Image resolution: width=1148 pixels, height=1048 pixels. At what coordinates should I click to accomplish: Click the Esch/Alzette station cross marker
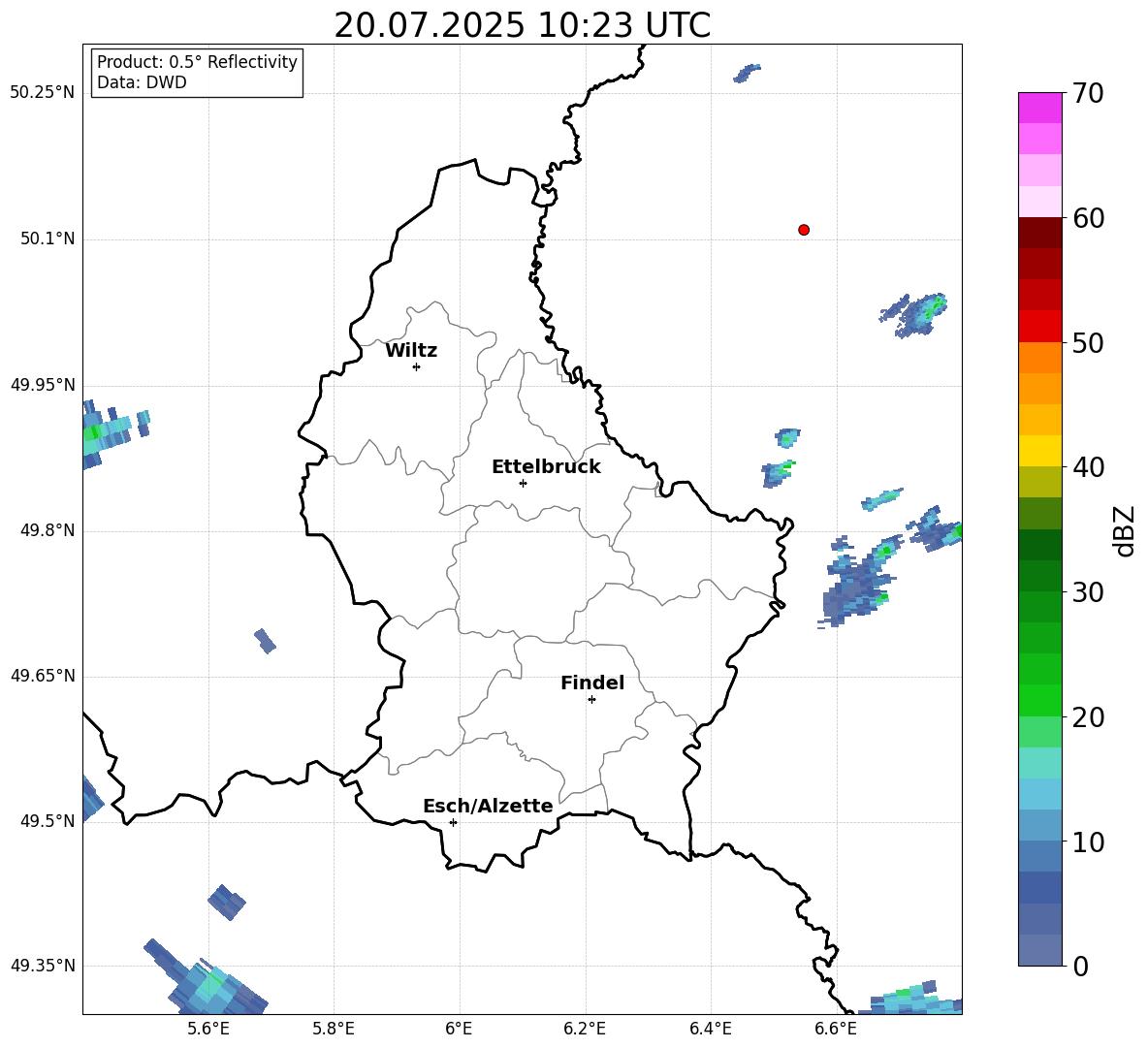pos(453,822)
